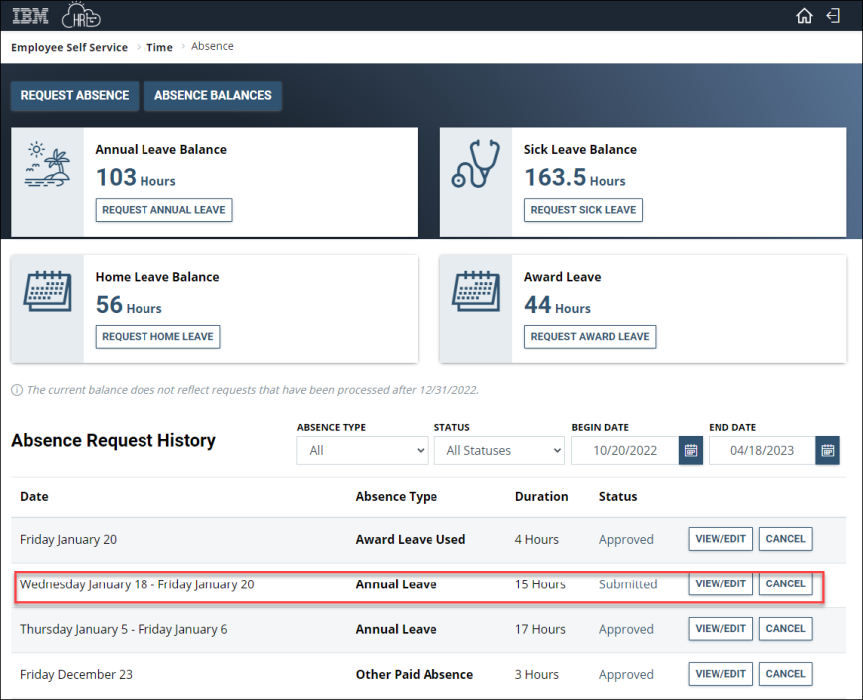This screenshot has height=700, width=863.
Task: Click inside the Begin Date input field
Action: point(625,450)
